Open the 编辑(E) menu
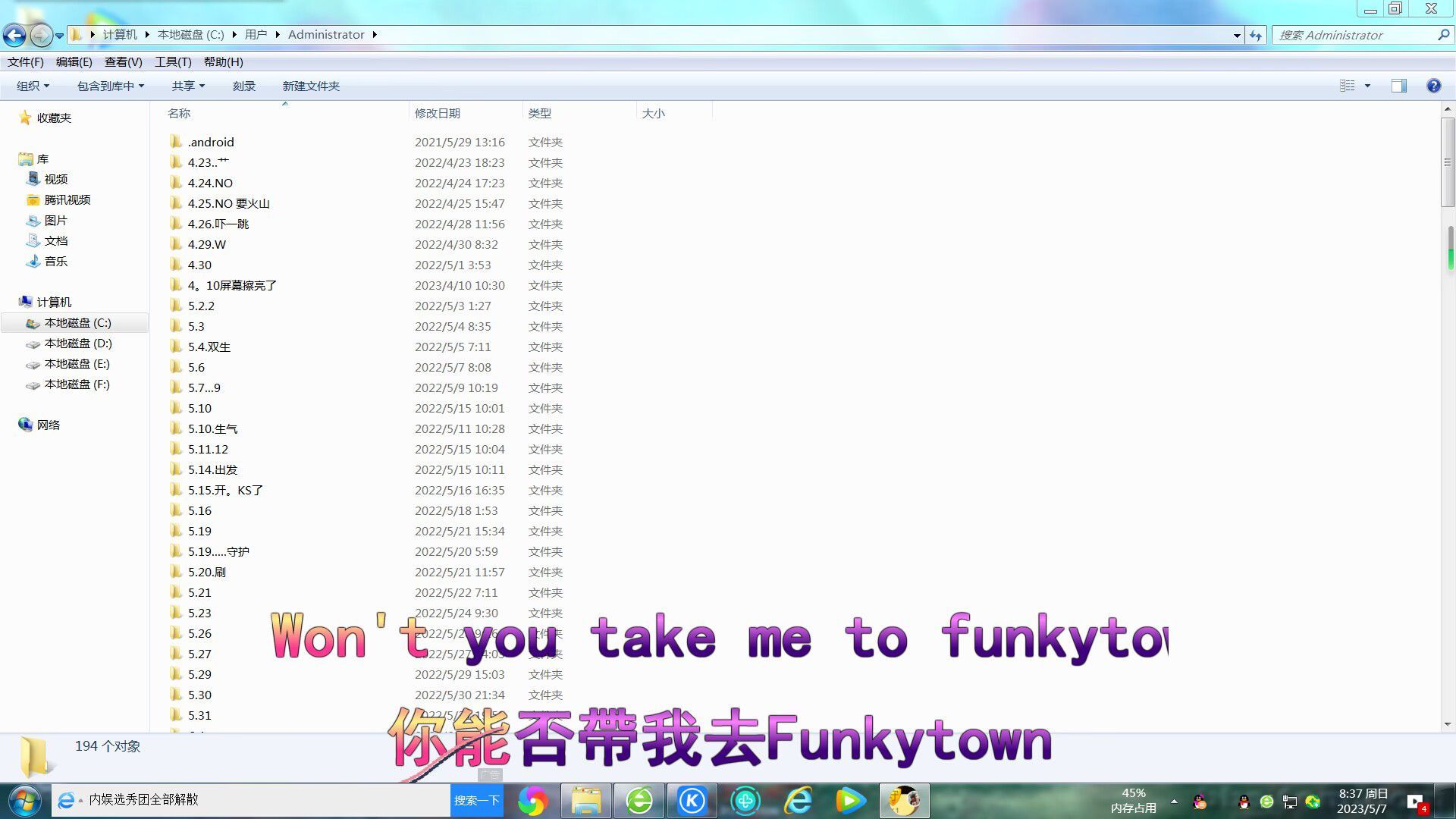Image resolution: width=1456 pixels, height=819 pixels. 74,62
